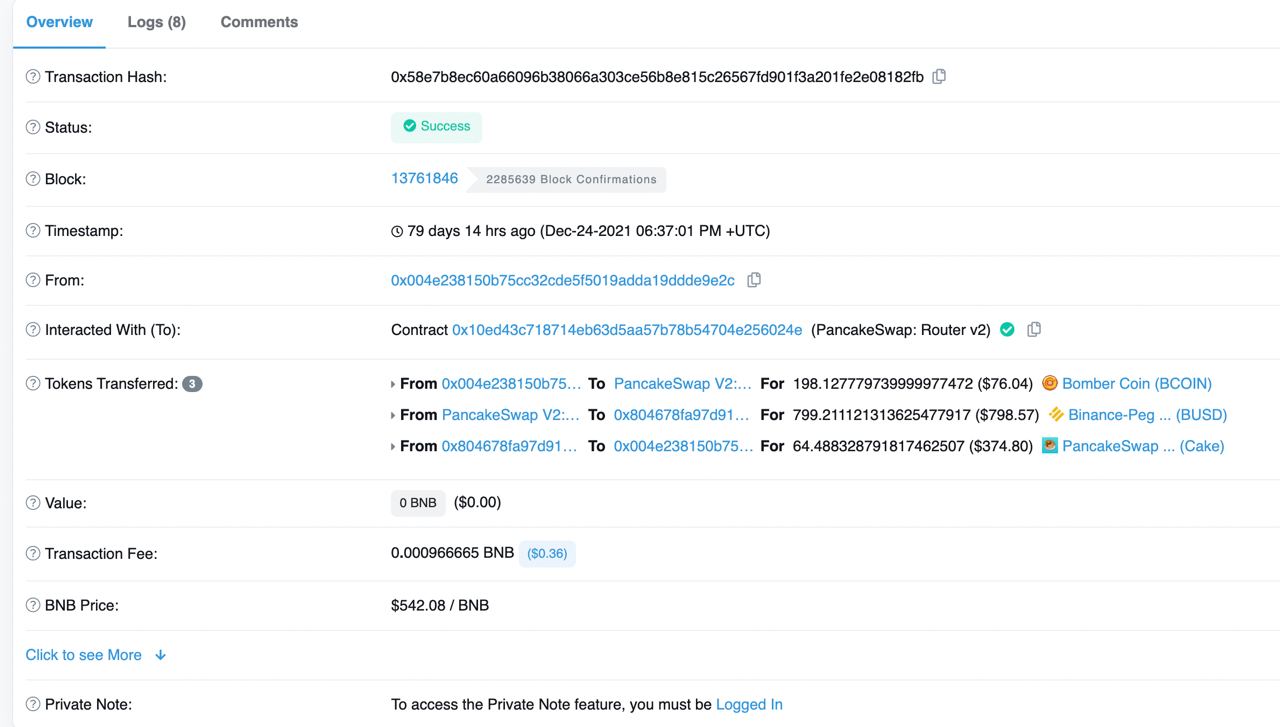
Task: Click the 2285639 Block Confirmations badge
Action: tap(567, 179)
